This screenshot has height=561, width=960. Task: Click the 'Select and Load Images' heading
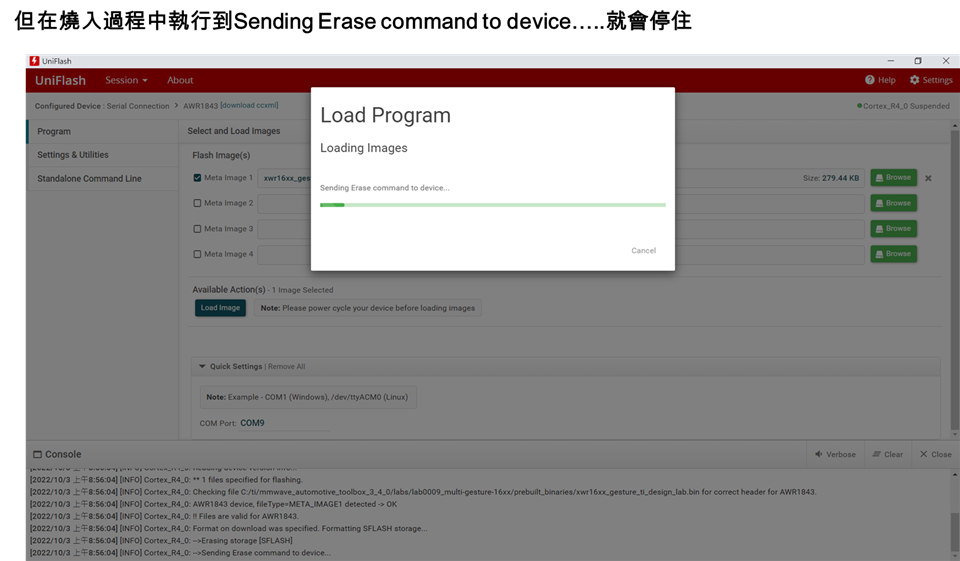click(234, 131)
